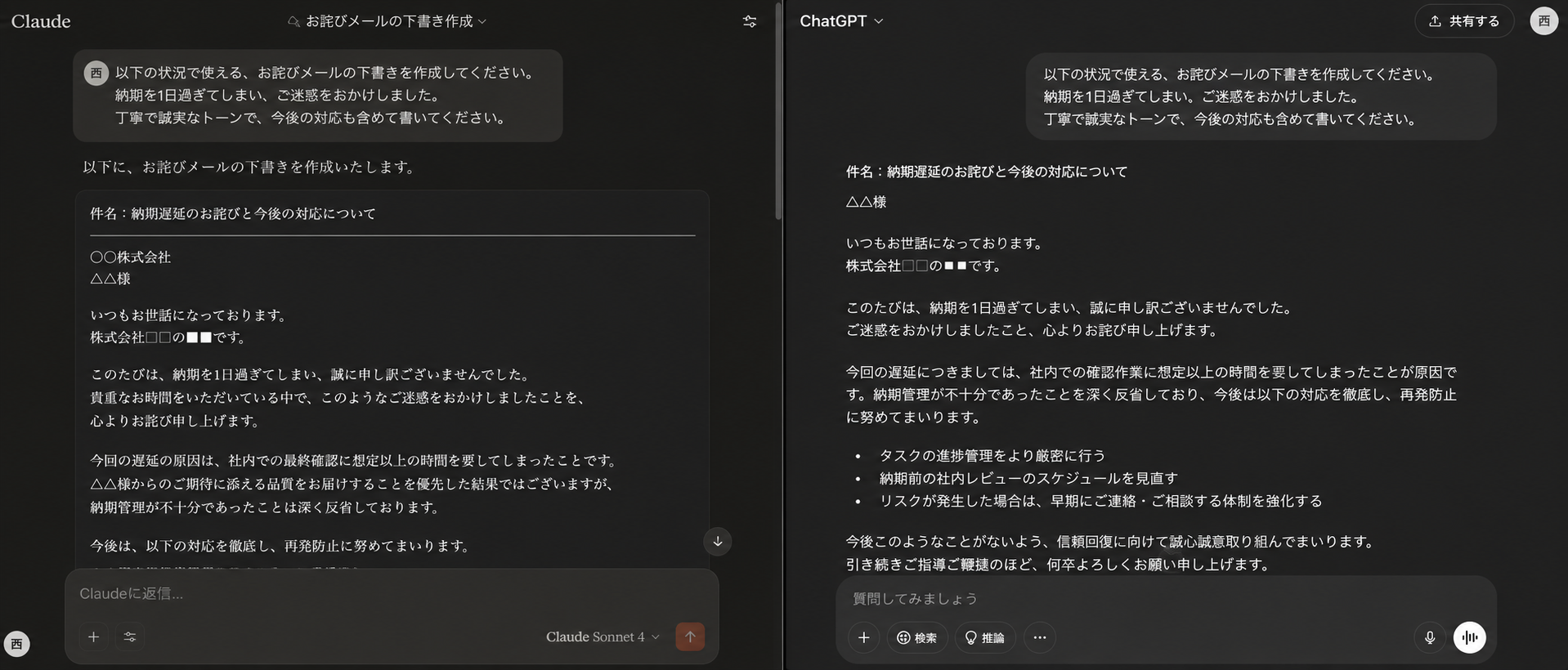Image resolution: width=1568 pixels, height=670 pixels.
Task: Click the plus attach button in Claude input
Action: tap(94, 636)
